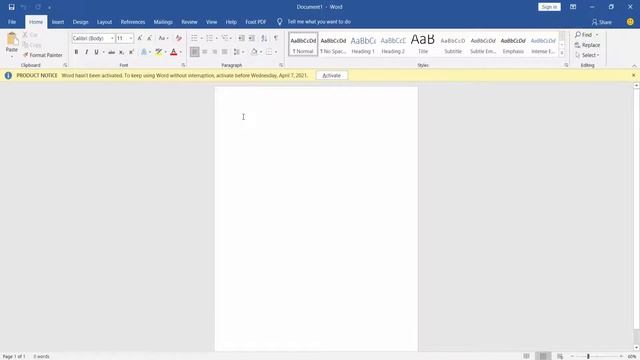Click the Decrease Indent icon

pos(242,38)
